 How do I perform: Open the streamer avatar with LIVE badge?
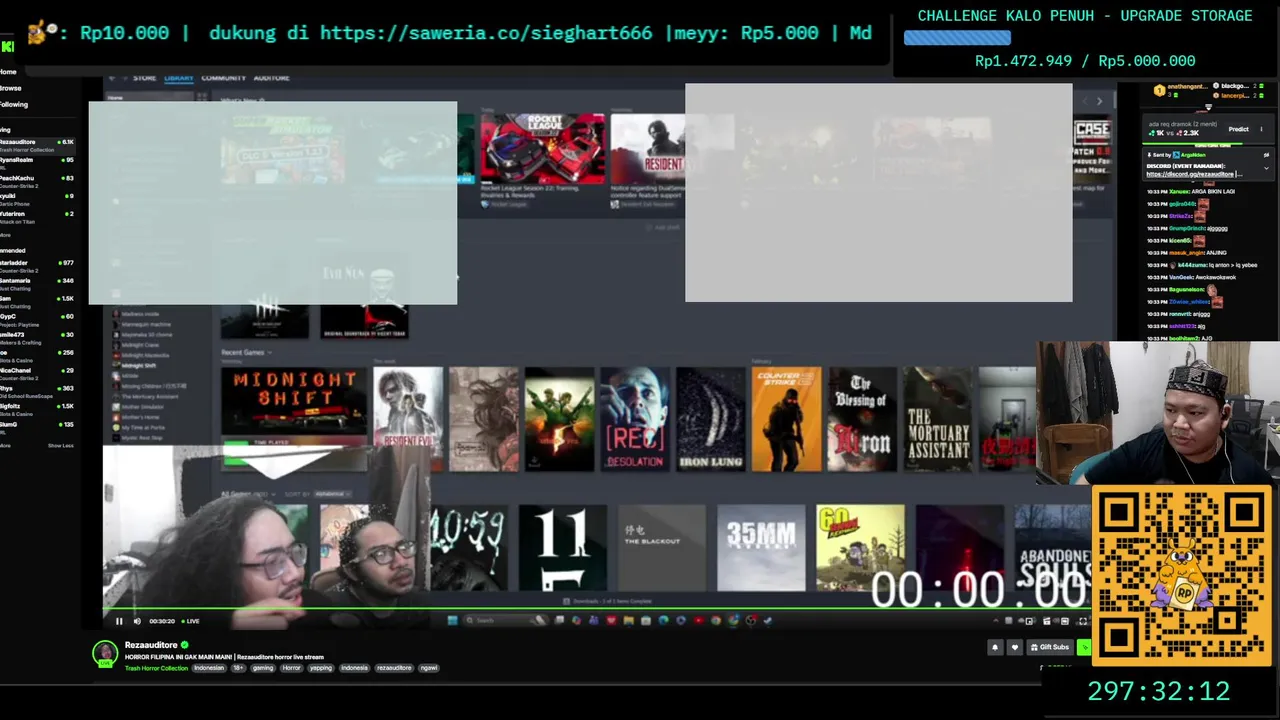(105, 654)
